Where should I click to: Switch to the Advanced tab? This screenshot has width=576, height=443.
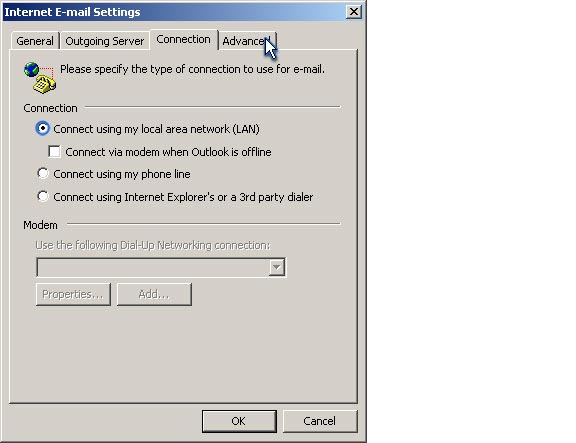(247, 41)
